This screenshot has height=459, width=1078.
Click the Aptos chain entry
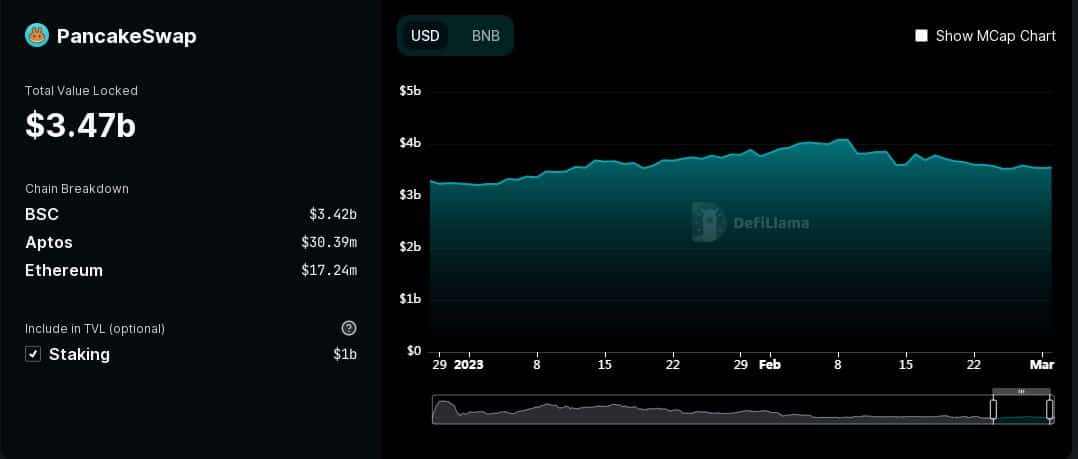(x=49, y=242)
